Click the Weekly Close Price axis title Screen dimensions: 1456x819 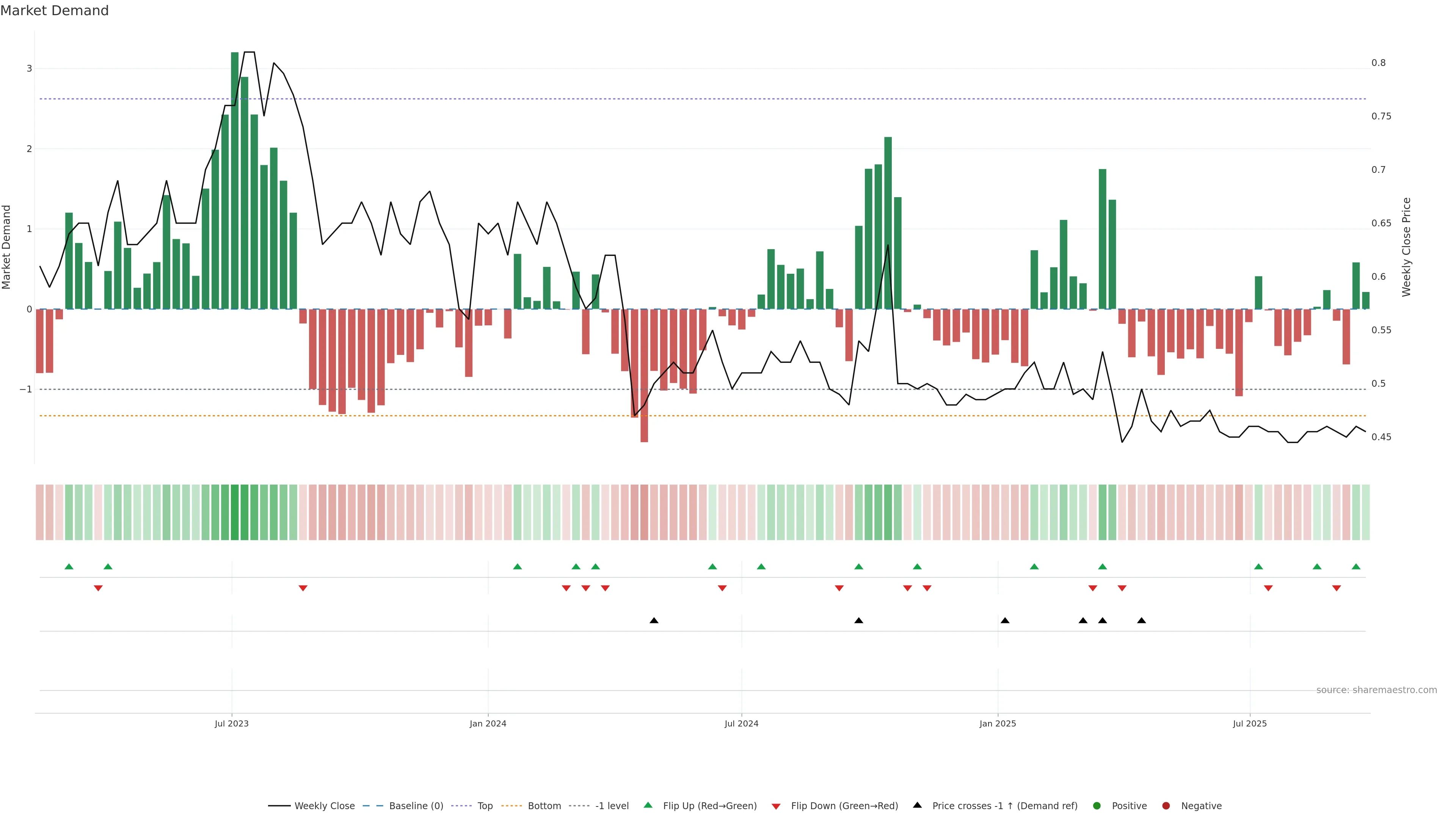pyautogui.click(x=1407, y=247)
